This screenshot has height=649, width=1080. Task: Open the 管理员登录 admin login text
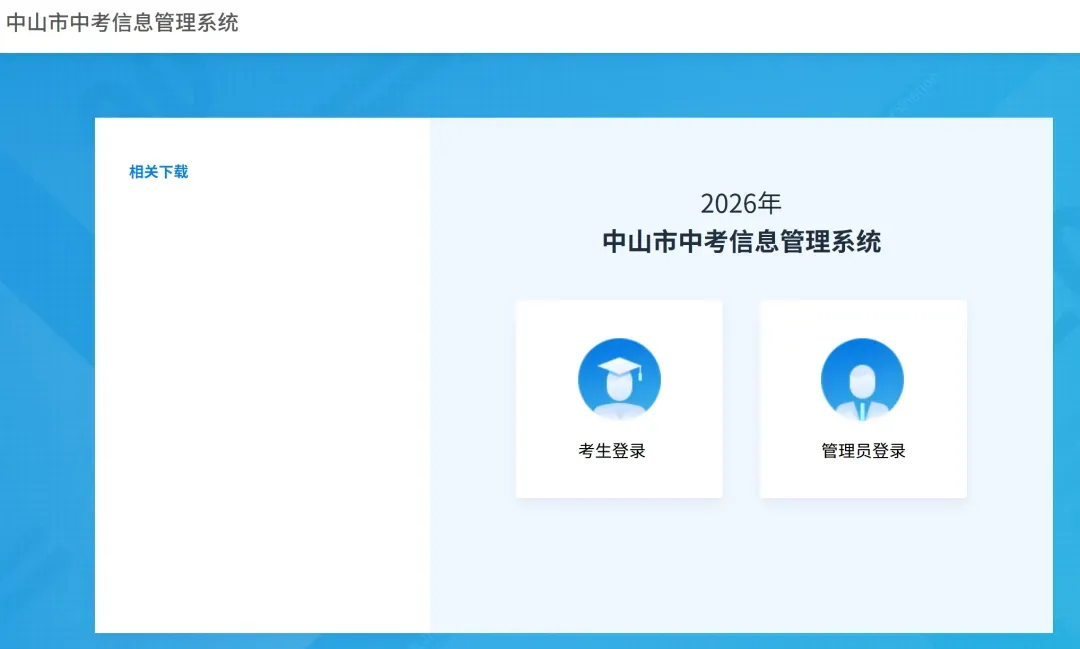tap(863, 451)
